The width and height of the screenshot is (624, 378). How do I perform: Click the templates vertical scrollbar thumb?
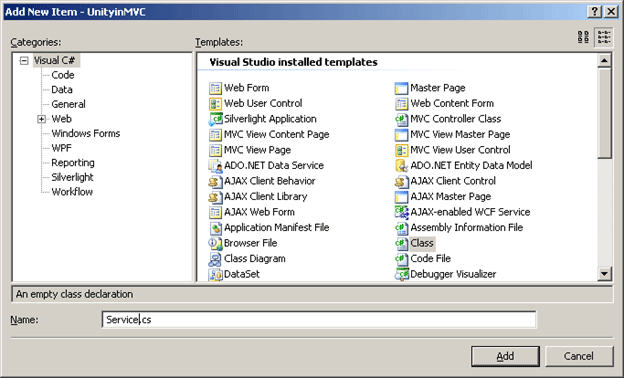[x=604, y=113]
